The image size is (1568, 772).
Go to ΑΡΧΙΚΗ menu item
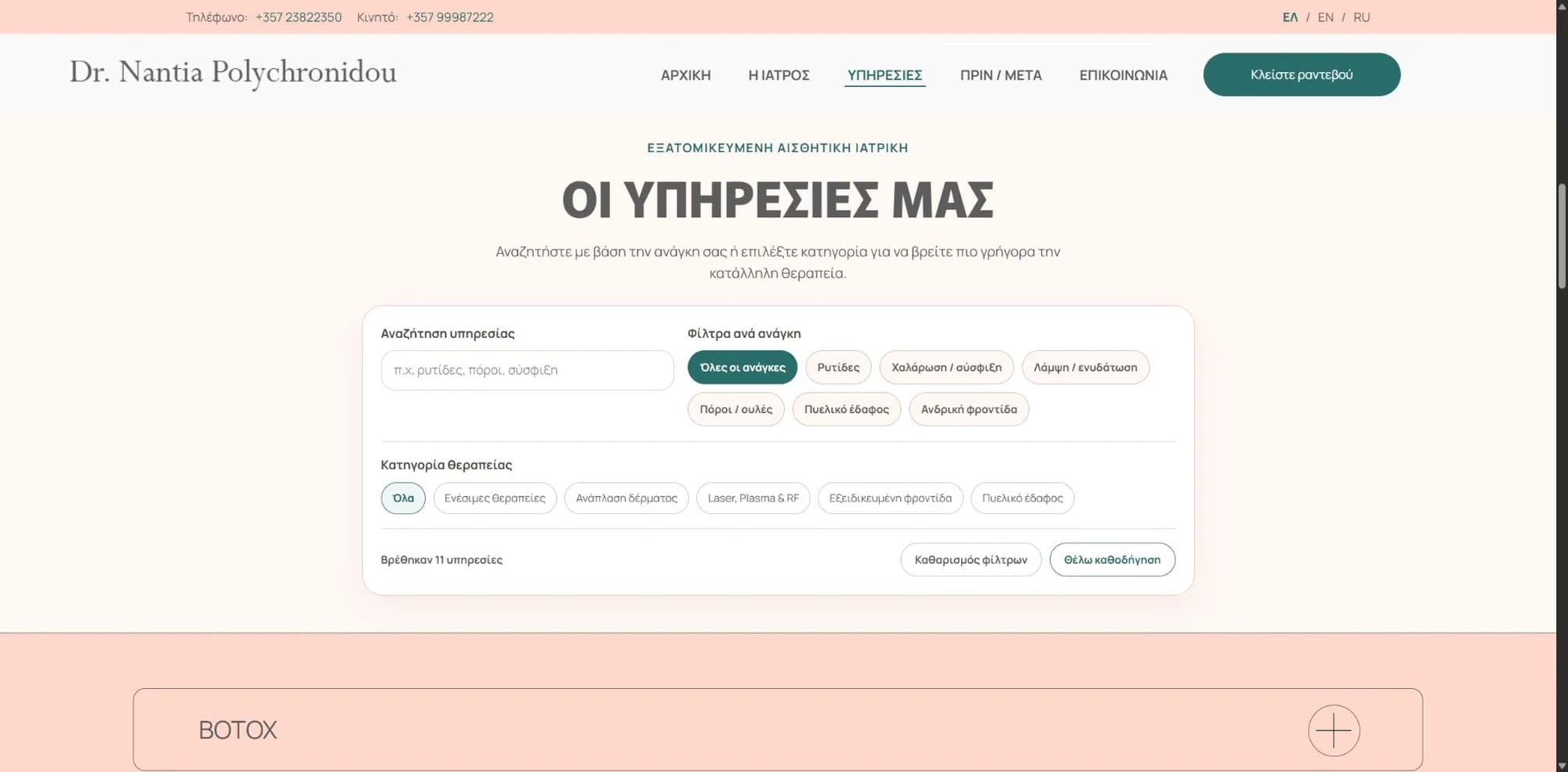pyautogui.click(x=685, y=75)
